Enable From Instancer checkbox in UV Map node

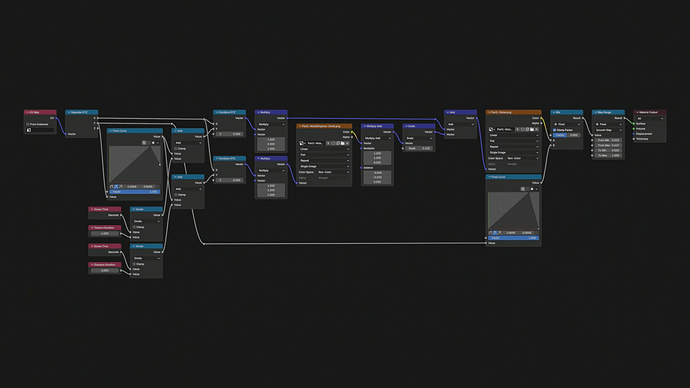pos(28,124)
